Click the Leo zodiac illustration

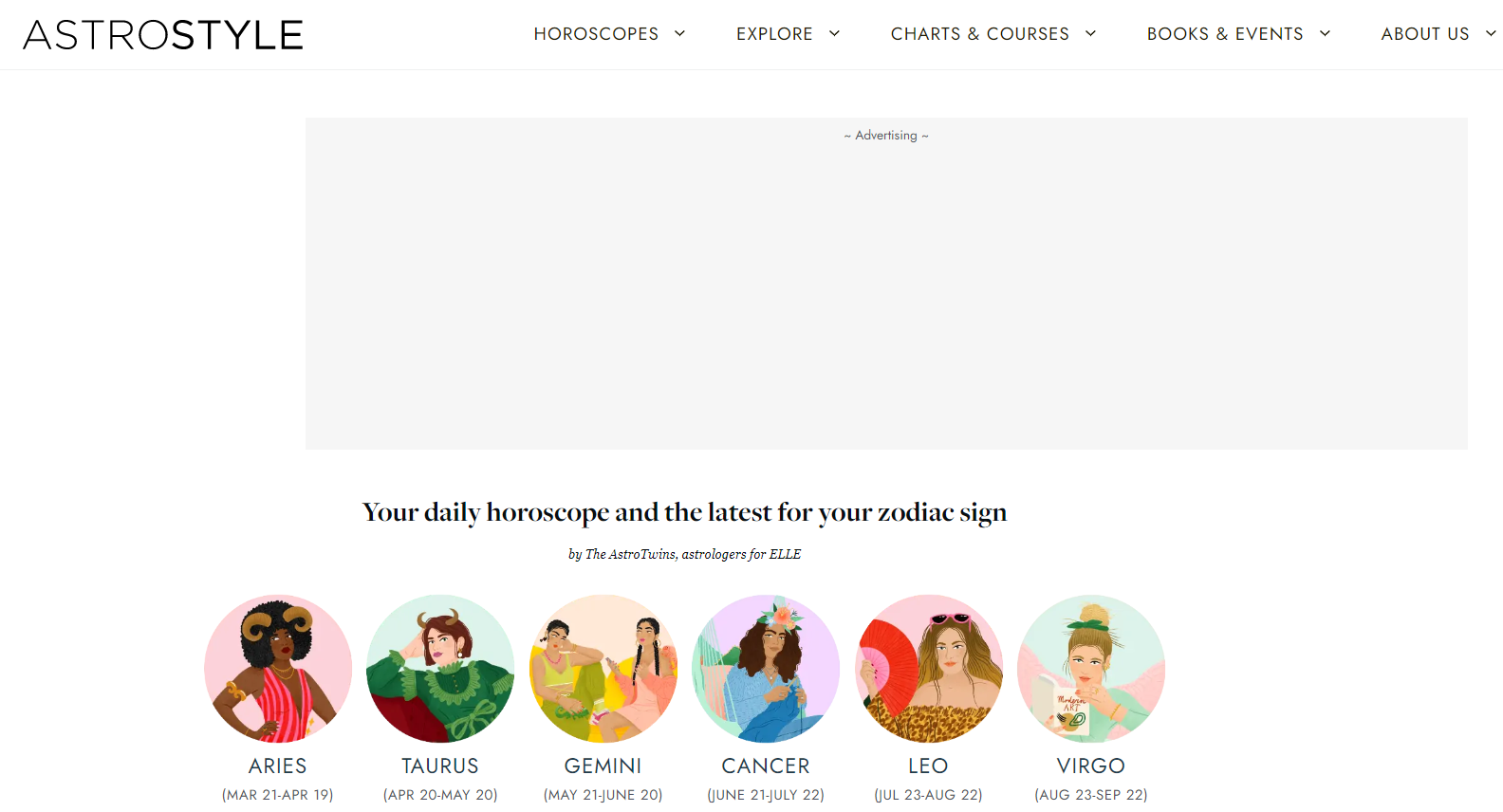point(929,669)
